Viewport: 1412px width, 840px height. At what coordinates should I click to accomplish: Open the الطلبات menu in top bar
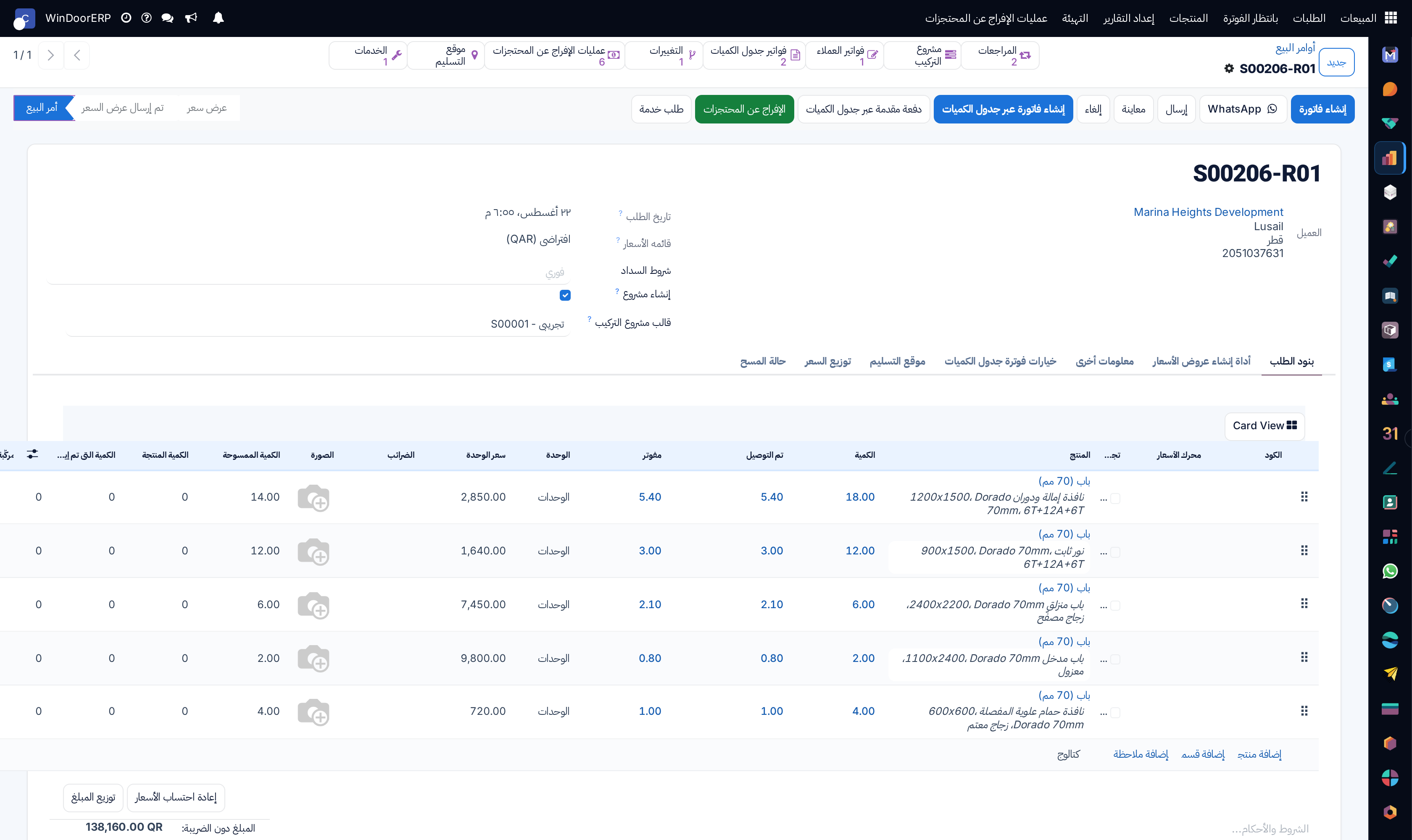[1308, 18]
